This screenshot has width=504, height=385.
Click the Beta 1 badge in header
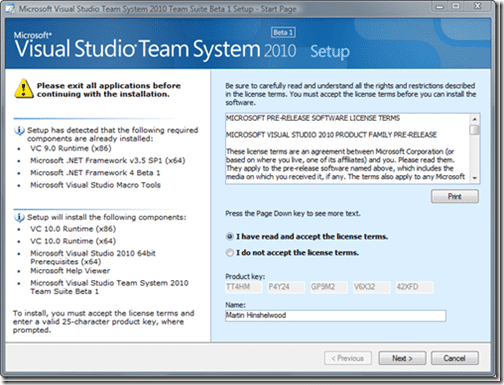283,32
